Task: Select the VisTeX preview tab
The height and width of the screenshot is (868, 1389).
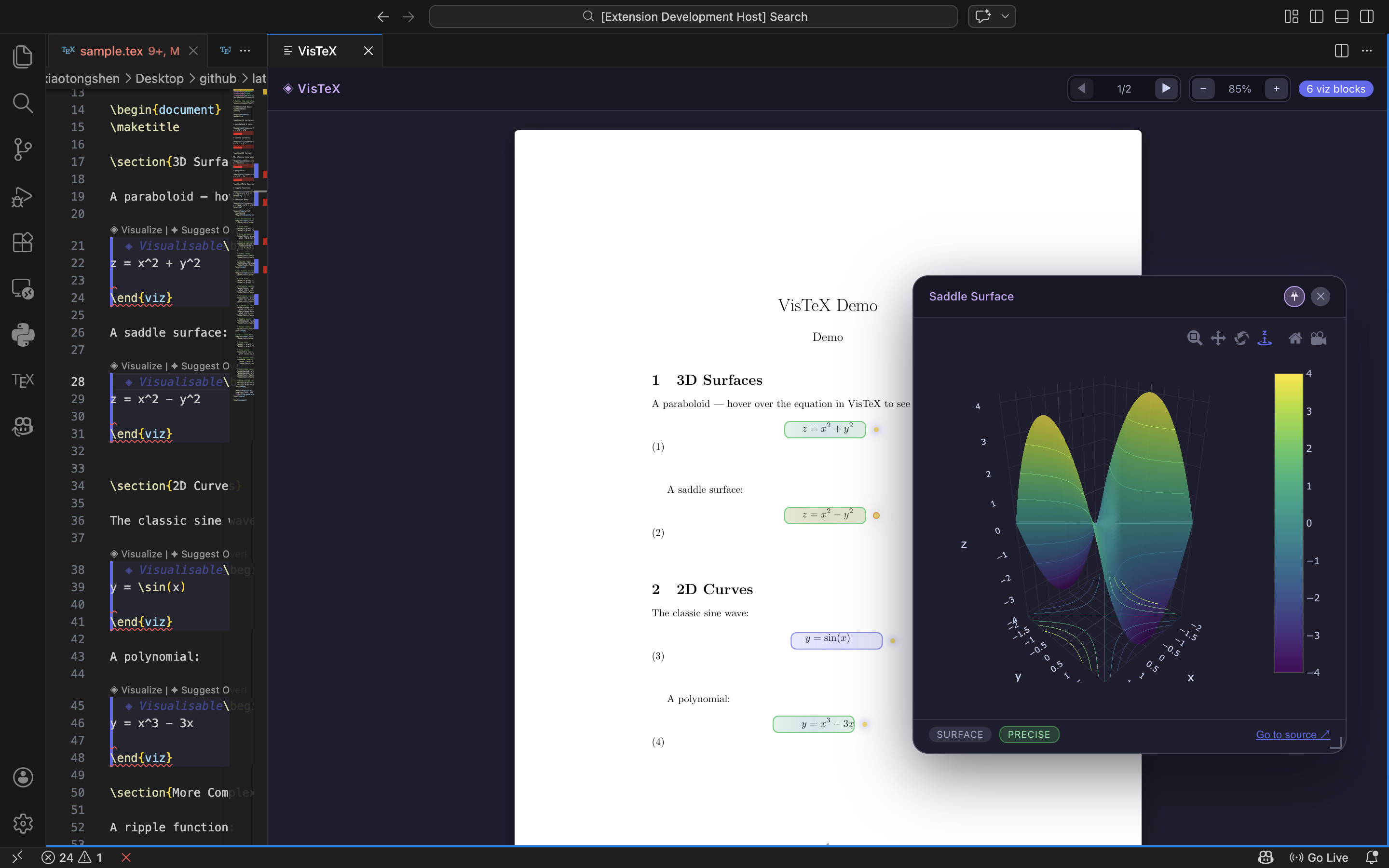Action: click(317, 51)
